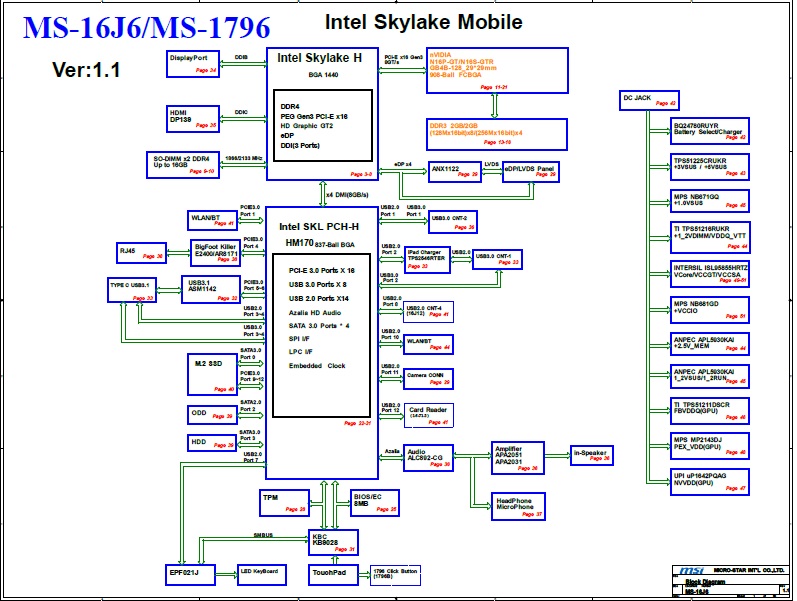The height and width of the screenshot is (601, 797).
Task: Select the TI TPS51216RUKR block
Action: tap(710, 237)
